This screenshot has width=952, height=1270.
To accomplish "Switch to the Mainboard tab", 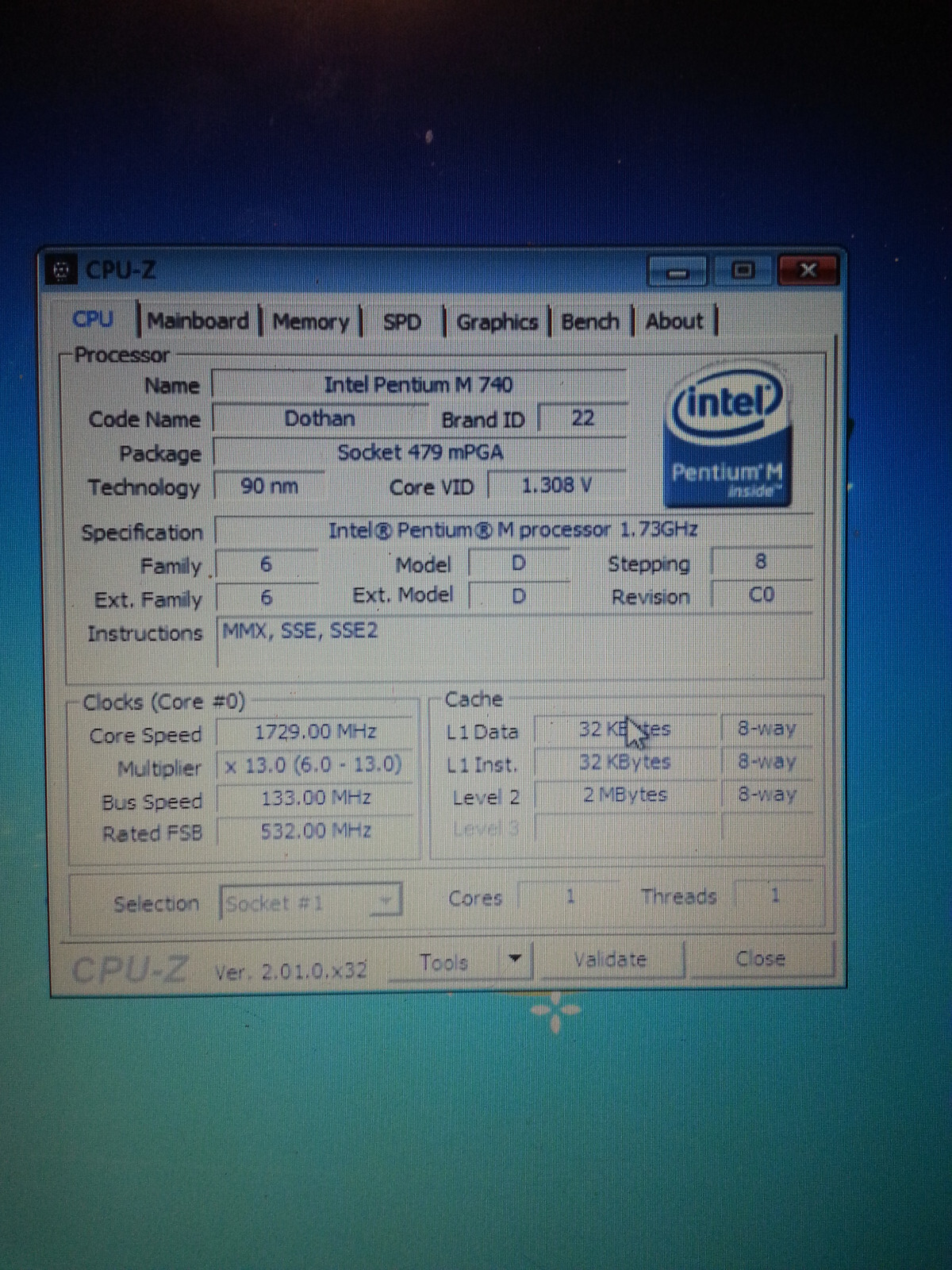I will pyautogui.click(x=198, y=321).
